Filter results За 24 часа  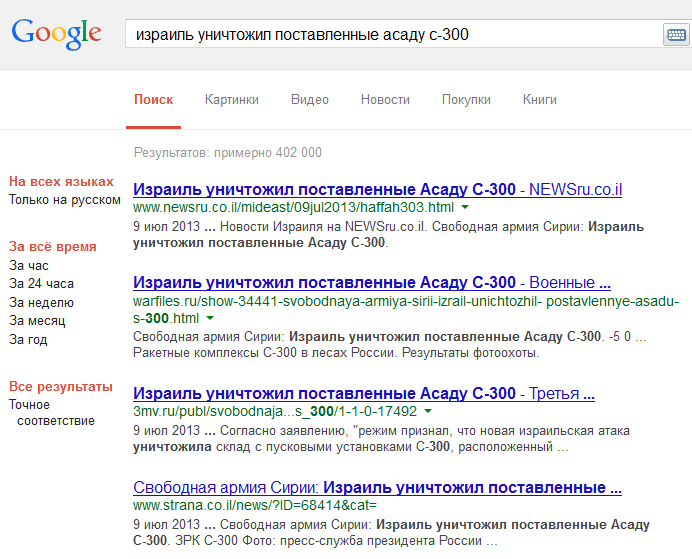click(41, 284)
